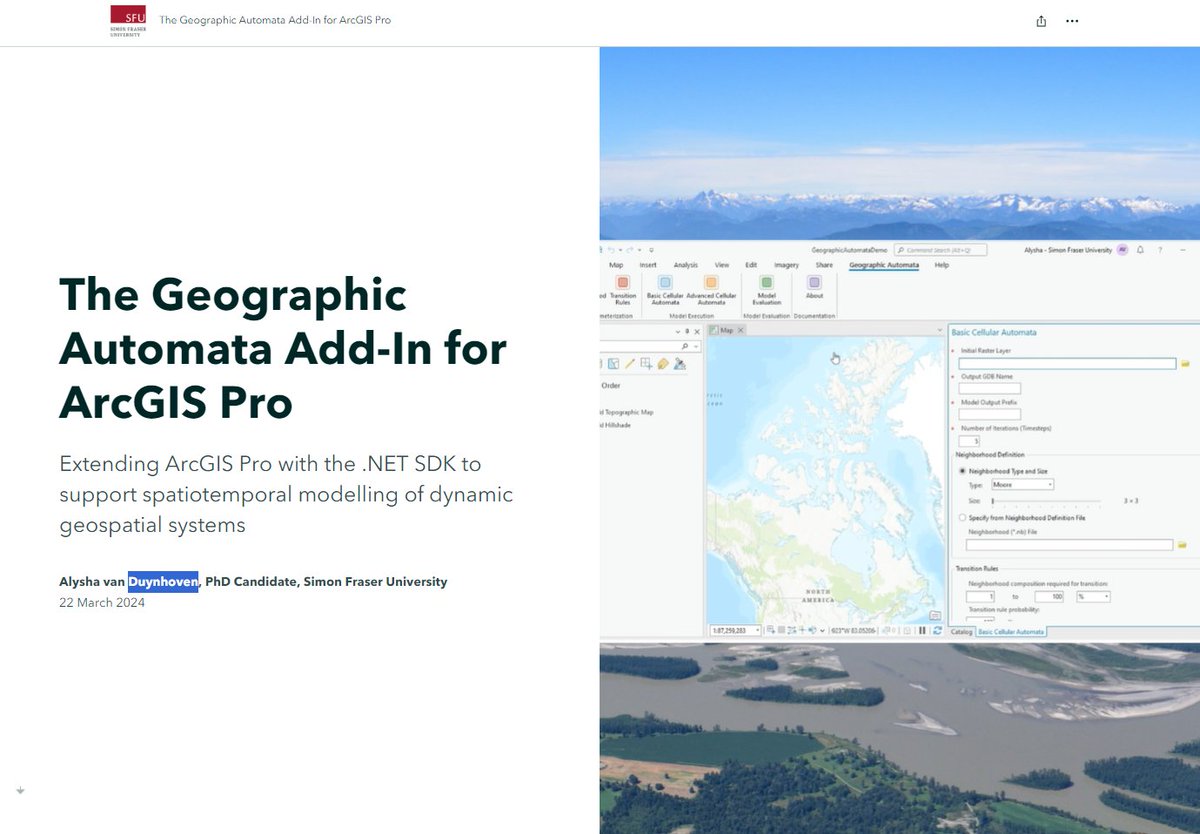Click List By Snapping in Contents toolbar
Viewport: 1200px width, 834px height.
coord(647,364)
